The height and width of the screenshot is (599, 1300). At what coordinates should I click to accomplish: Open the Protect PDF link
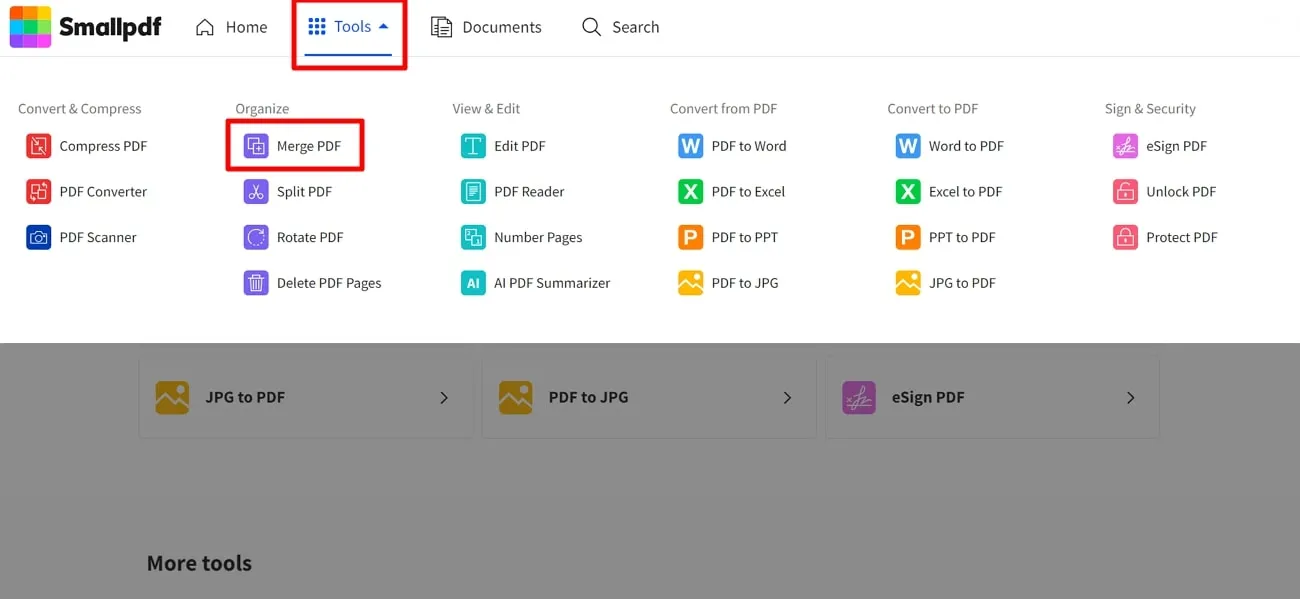(1166, 238)
